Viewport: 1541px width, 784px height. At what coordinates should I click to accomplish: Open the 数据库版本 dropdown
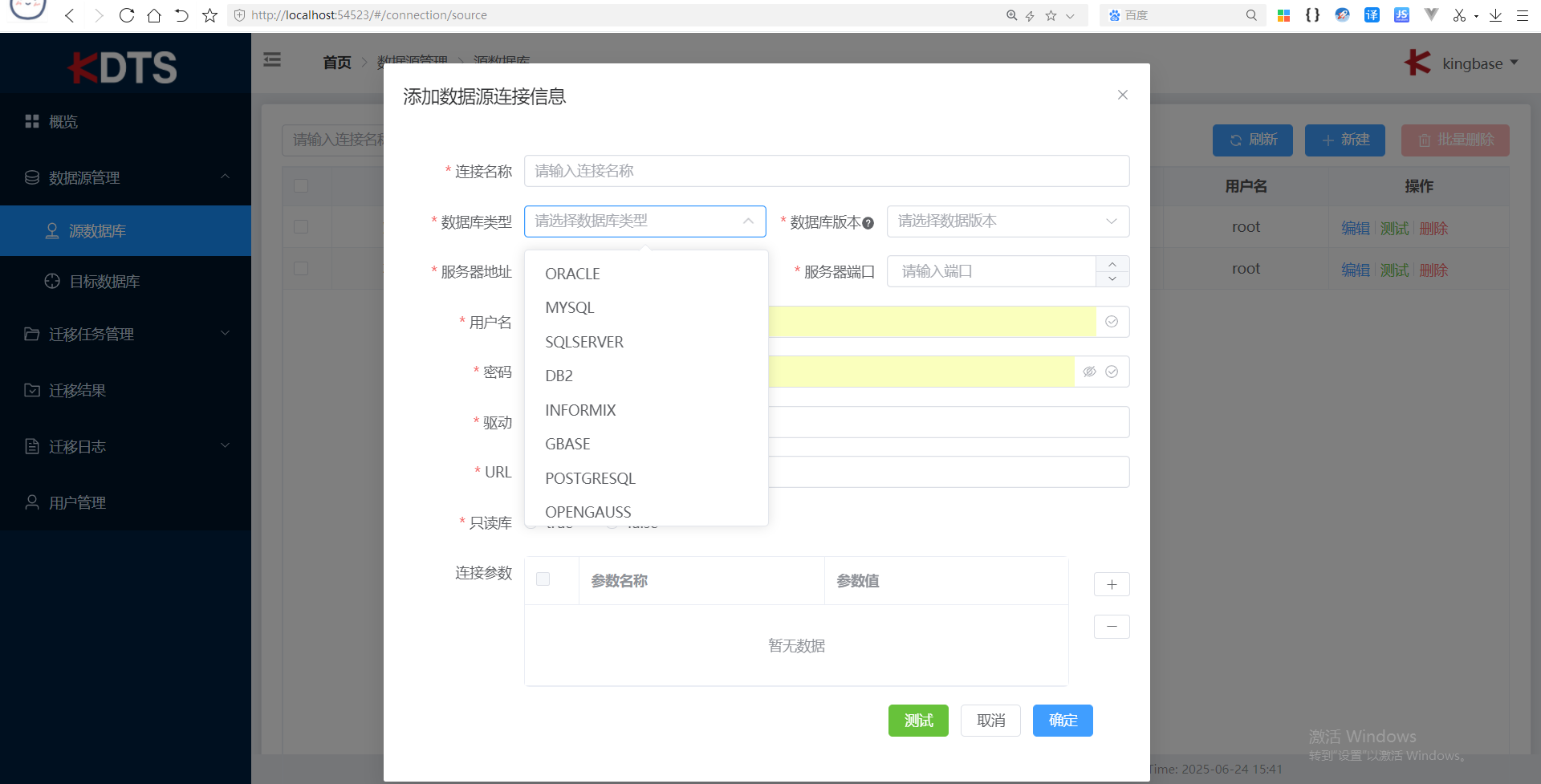pos(1007,221)
